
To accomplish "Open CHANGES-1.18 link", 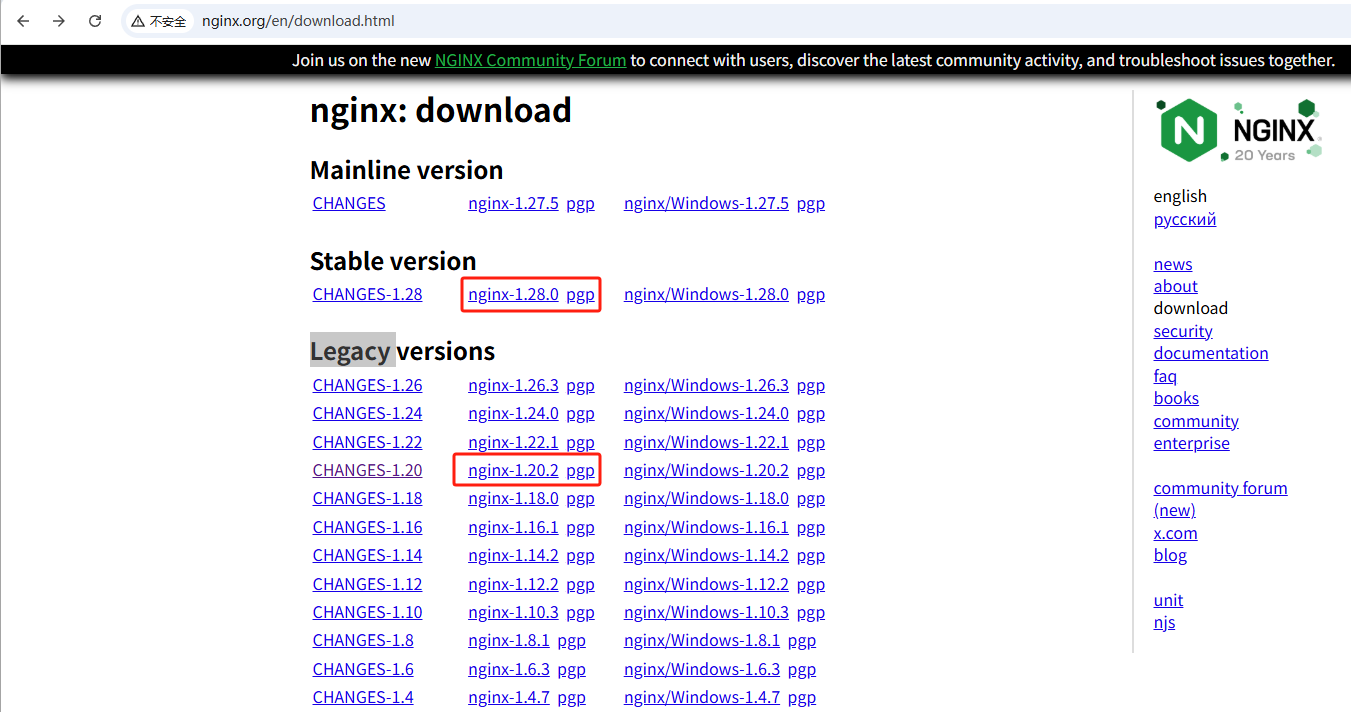I will click(x=367, y=498).
